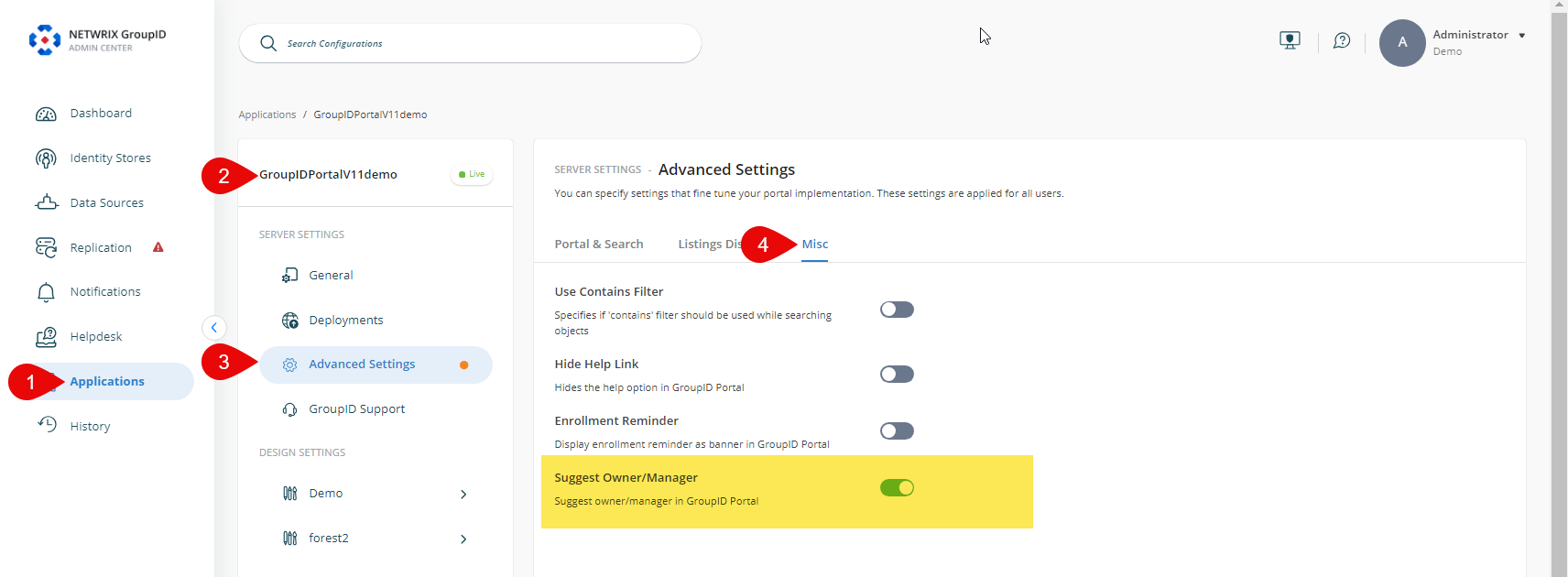This screenshot has height=577, width=1568.
Task: Click the Helpdesk icon
Action: (x=46, y=337)
